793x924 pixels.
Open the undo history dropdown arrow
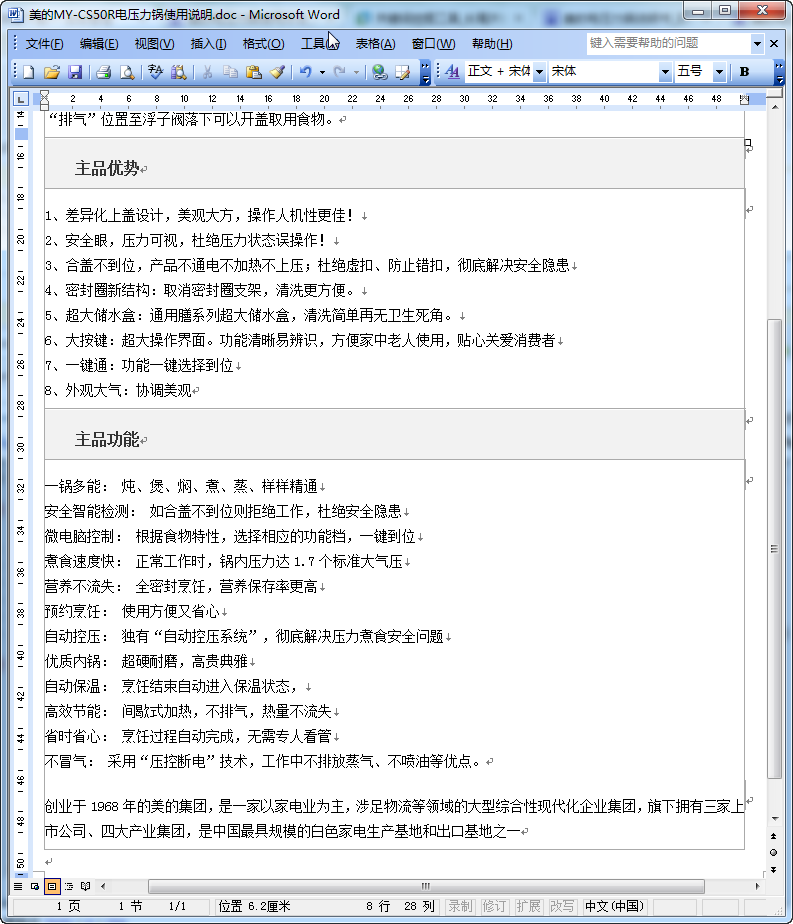click(322, 72)
